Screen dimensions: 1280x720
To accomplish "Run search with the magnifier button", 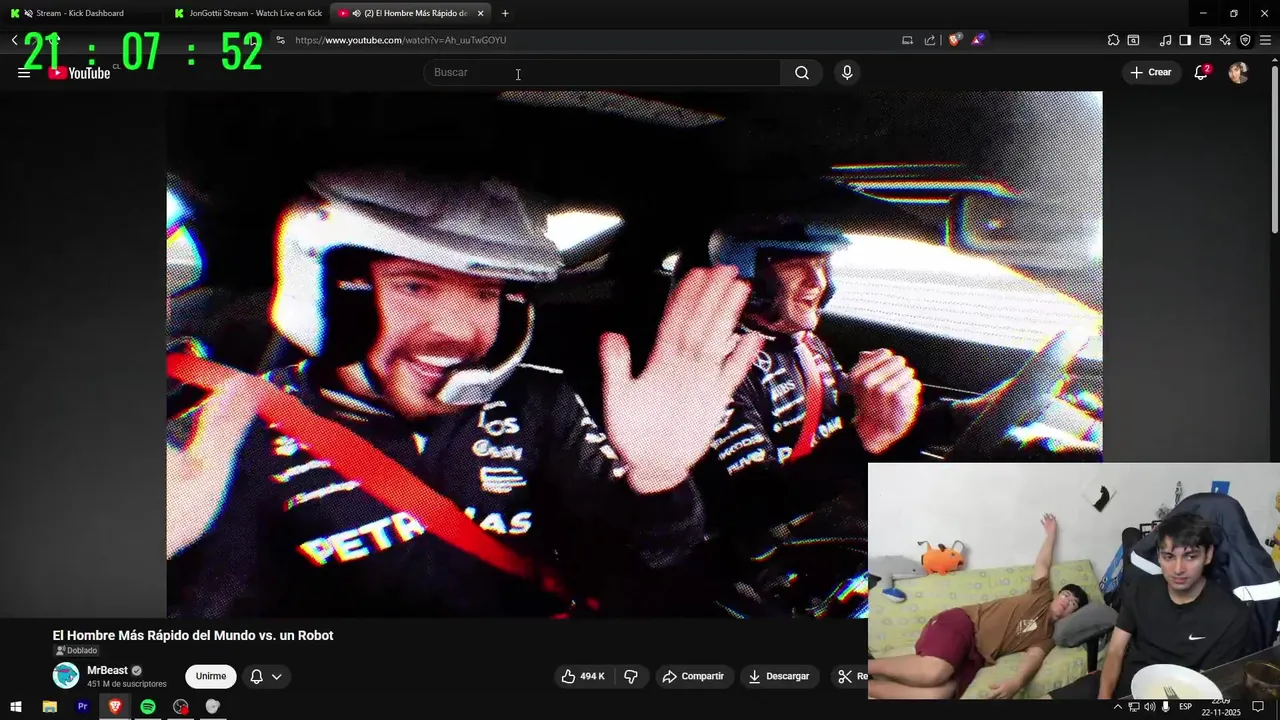I will [802, 72].
